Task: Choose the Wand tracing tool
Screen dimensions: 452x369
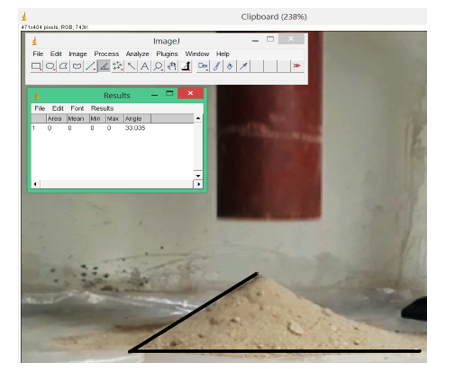Action: [131, 66]
